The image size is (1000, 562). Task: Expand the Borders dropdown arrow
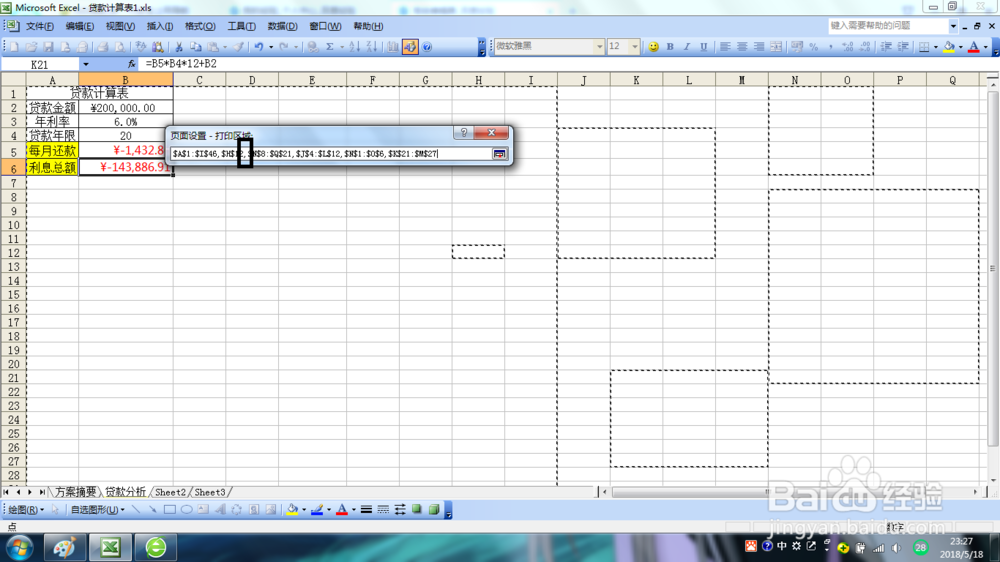pos(936,47)
